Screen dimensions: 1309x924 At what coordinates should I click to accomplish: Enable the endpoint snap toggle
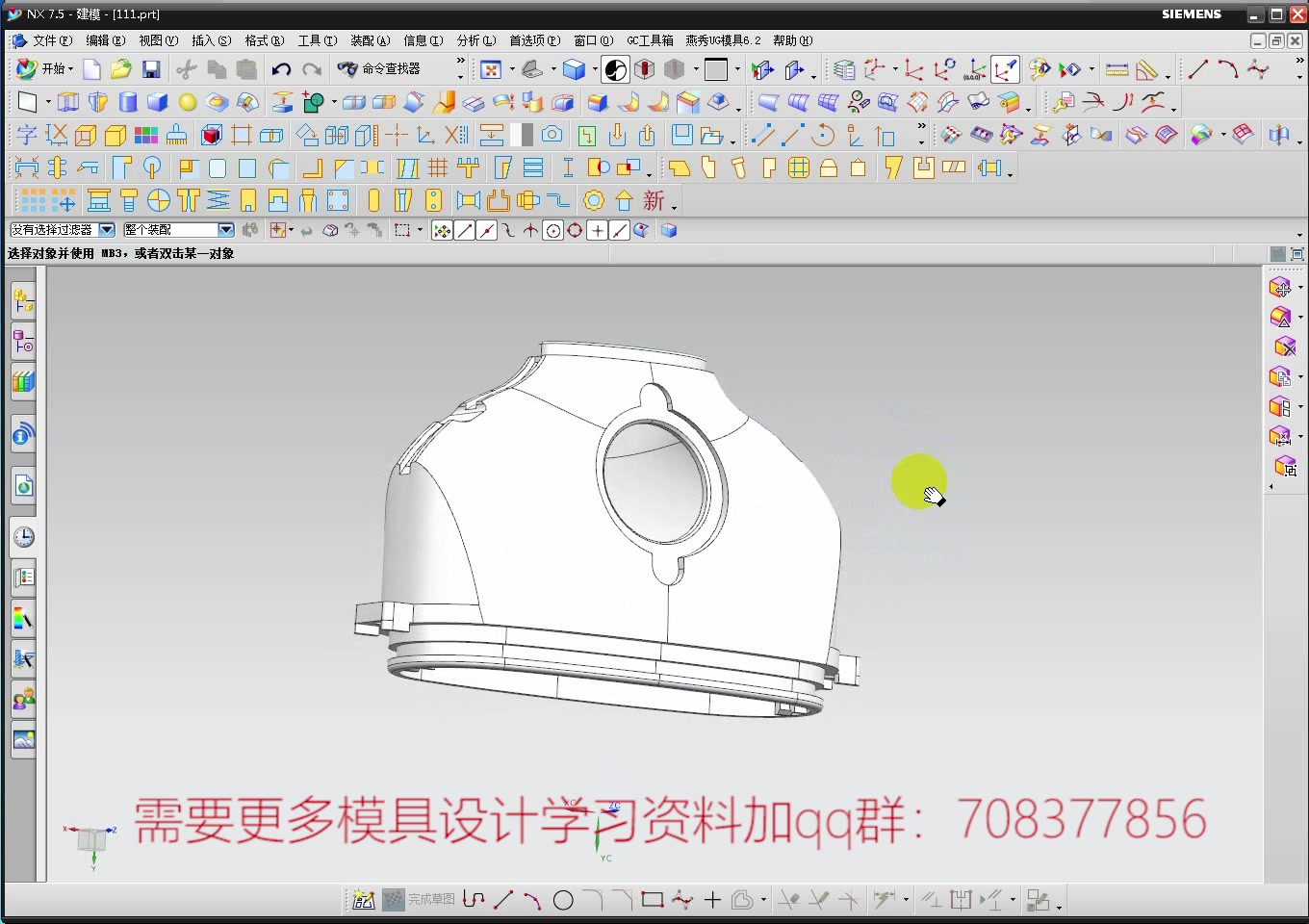click(464, 230)
